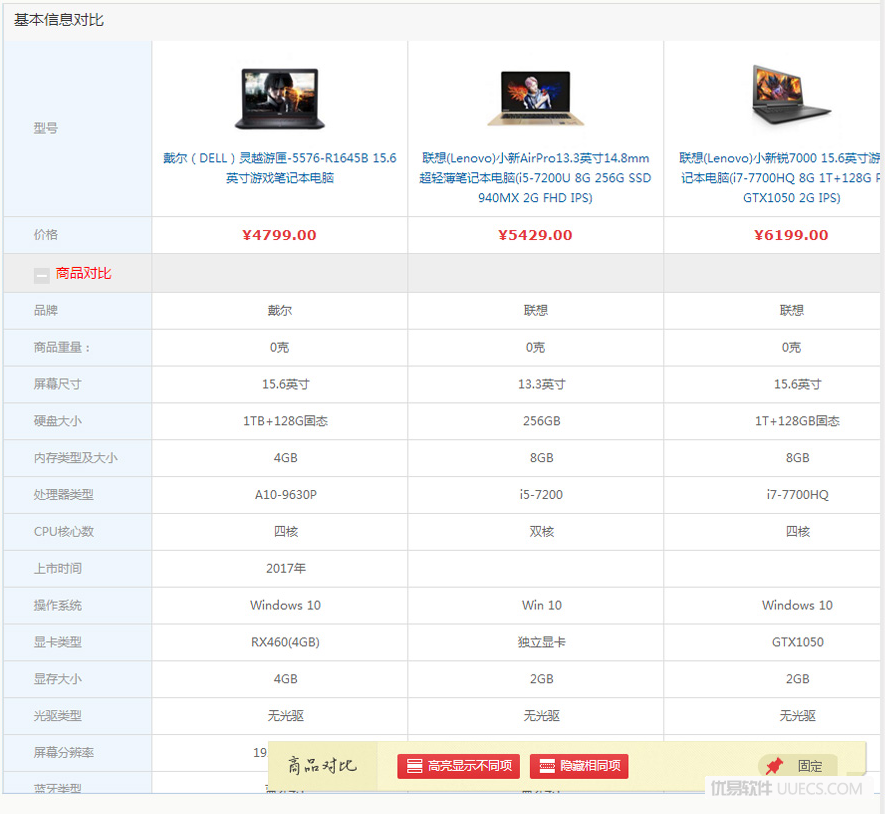This screenshot has height=814, width=885.
Task: Click the GTX1050 graphics card cell
Action: coord(798,642)
